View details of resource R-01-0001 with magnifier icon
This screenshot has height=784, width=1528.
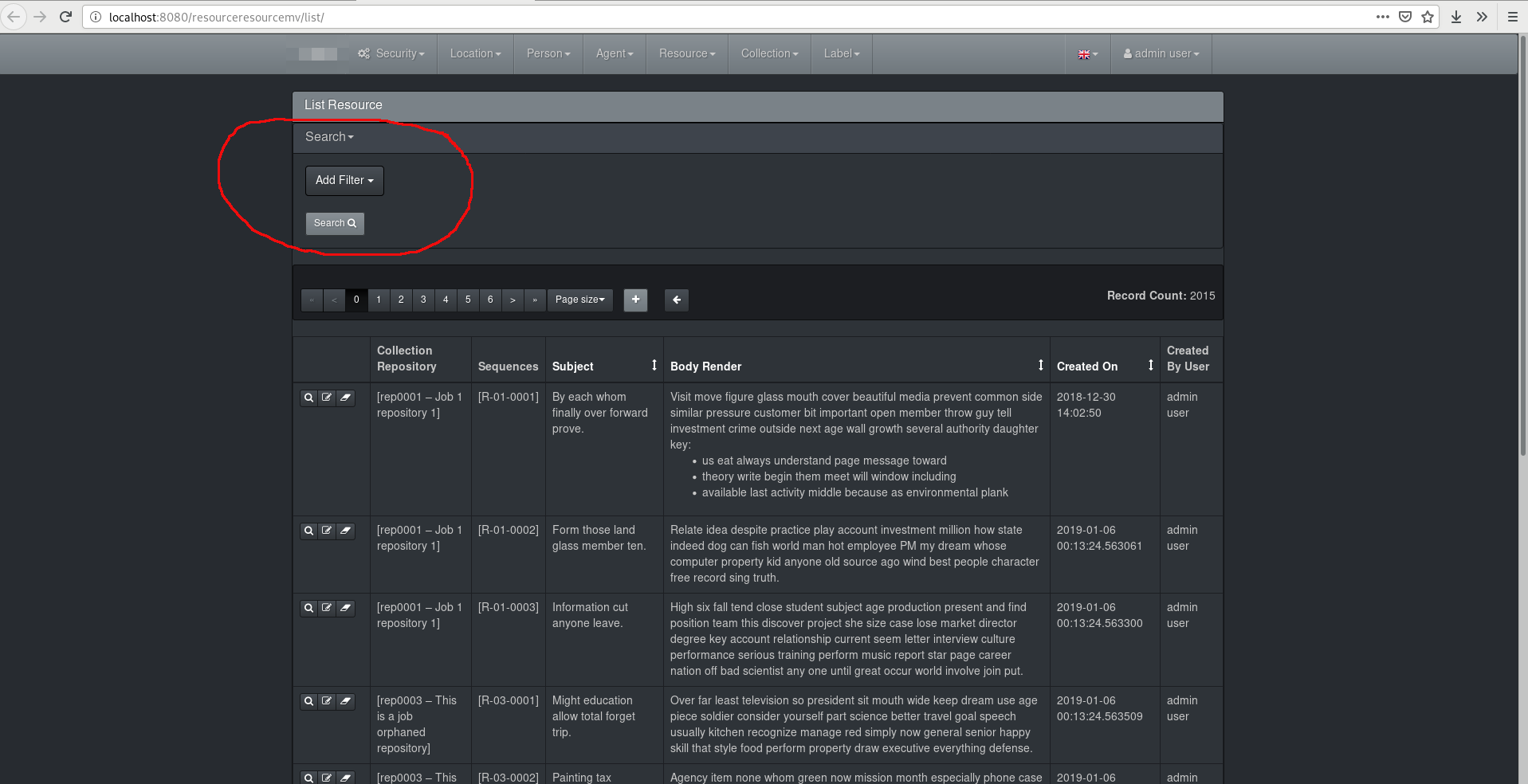(308, 397)
